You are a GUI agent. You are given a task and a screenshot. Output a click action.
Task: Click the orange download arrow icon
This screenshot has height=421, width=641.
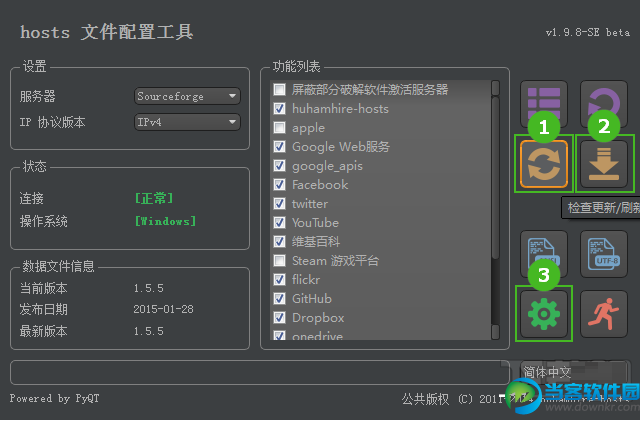(x=604, y=164)
